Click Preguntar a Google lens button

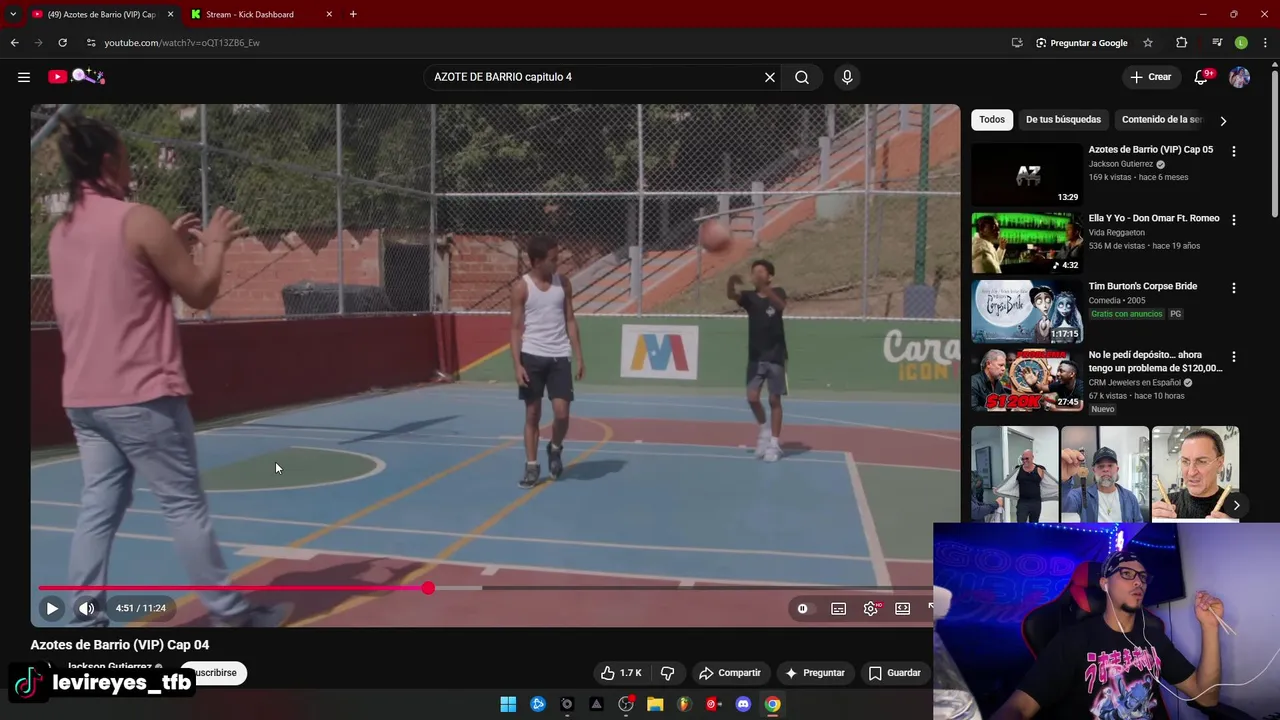1082,43
